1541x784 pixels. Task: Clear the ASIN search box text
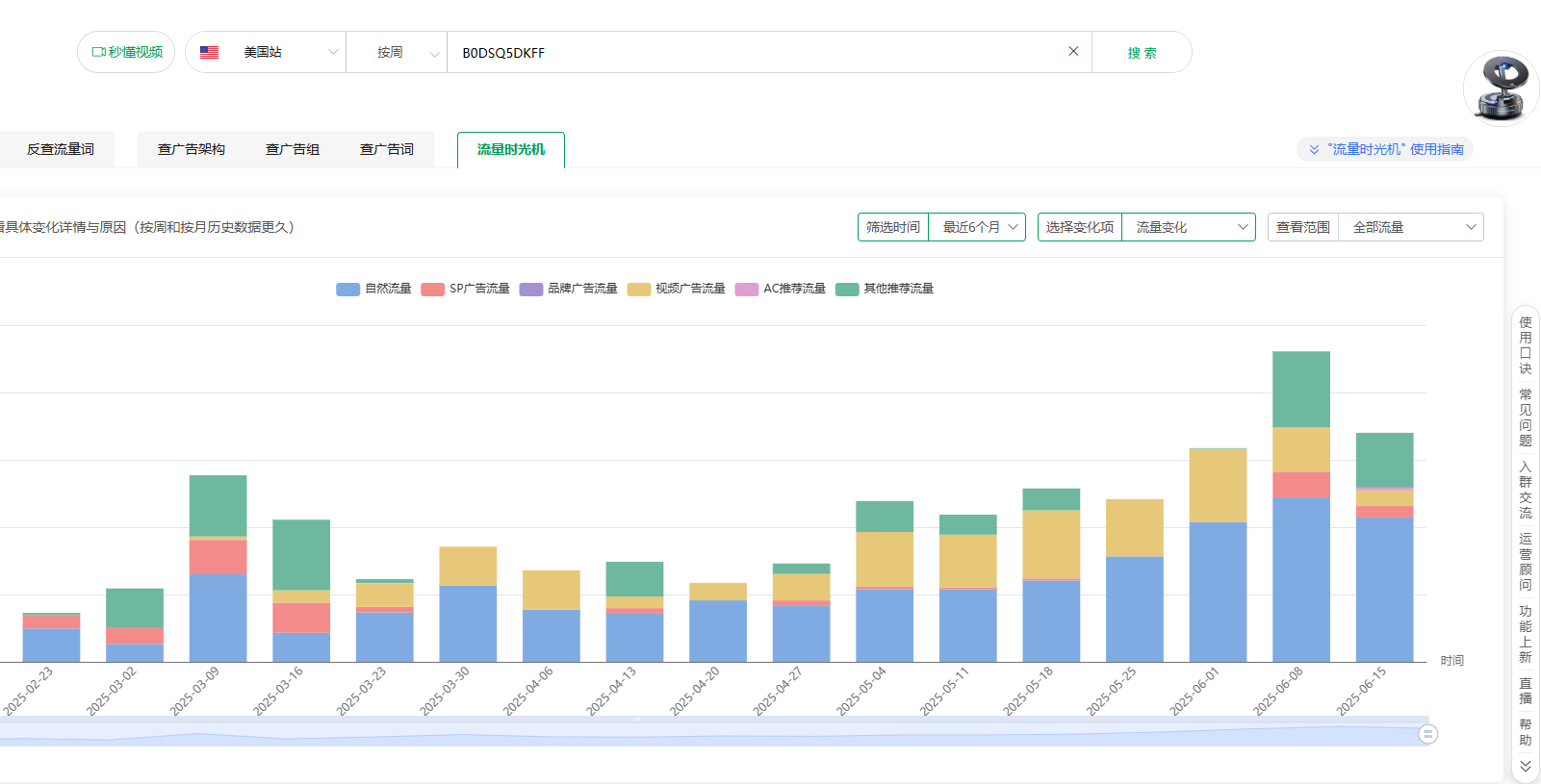(1073, 52)
